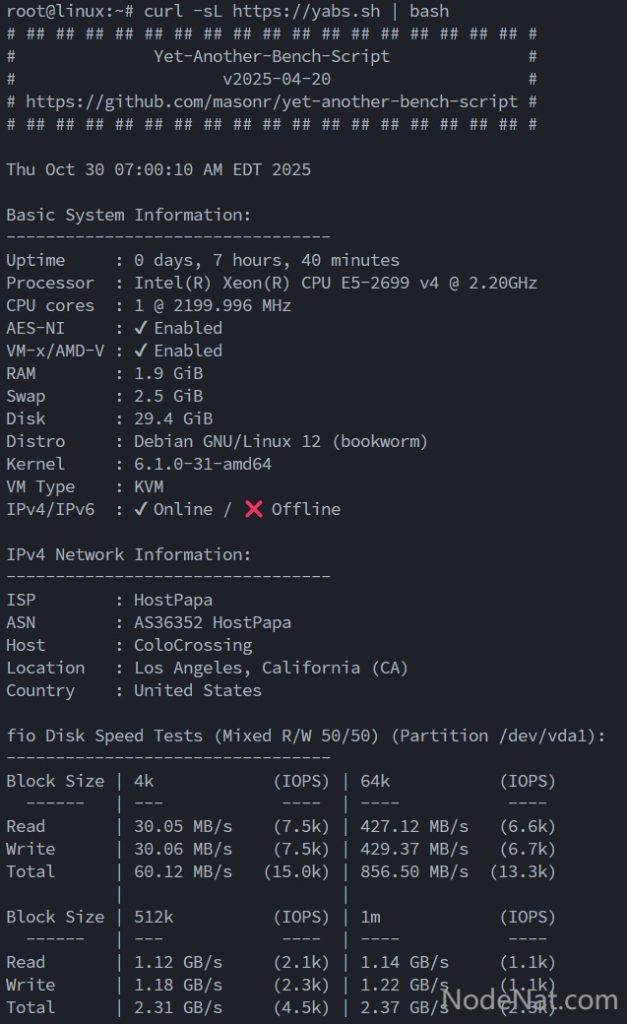Click the date line Thu Oct 30
The height and width of the screenshot is (1024, 627).
(x=158, y=170)
